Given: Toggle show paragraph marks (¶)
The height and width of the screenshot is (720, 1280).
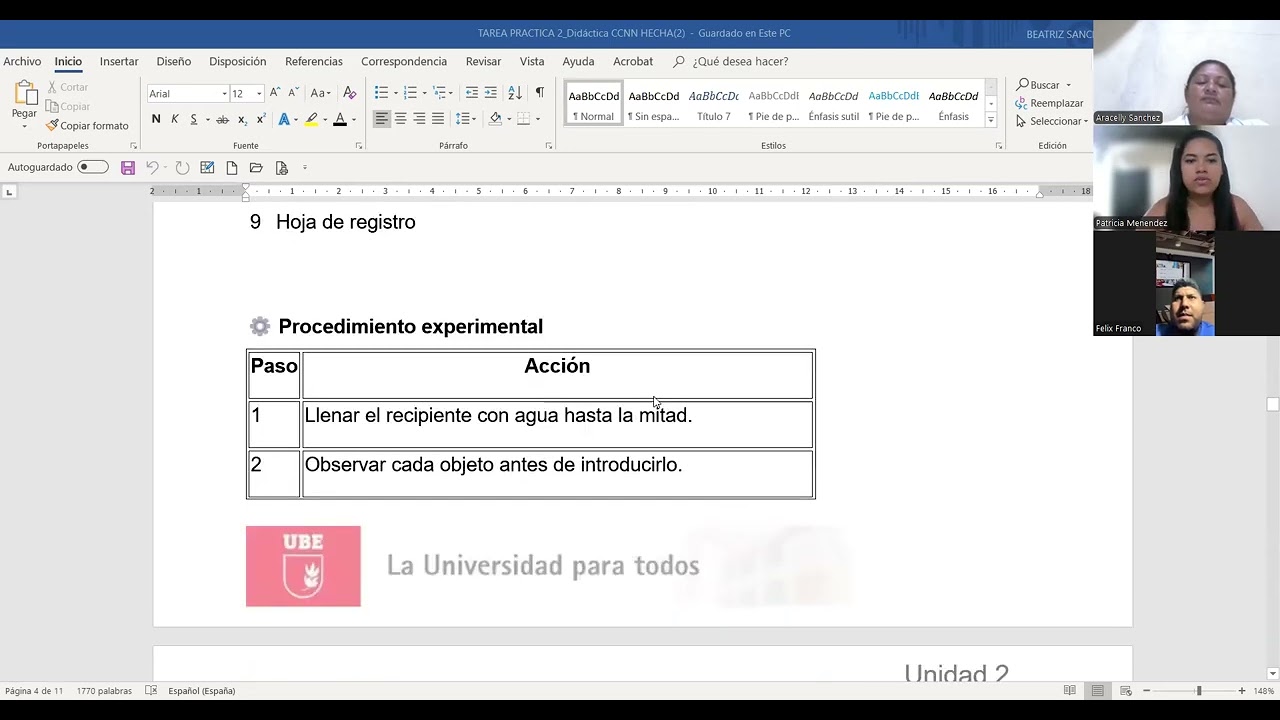Looking at the screenshot, I should [539, 93].
